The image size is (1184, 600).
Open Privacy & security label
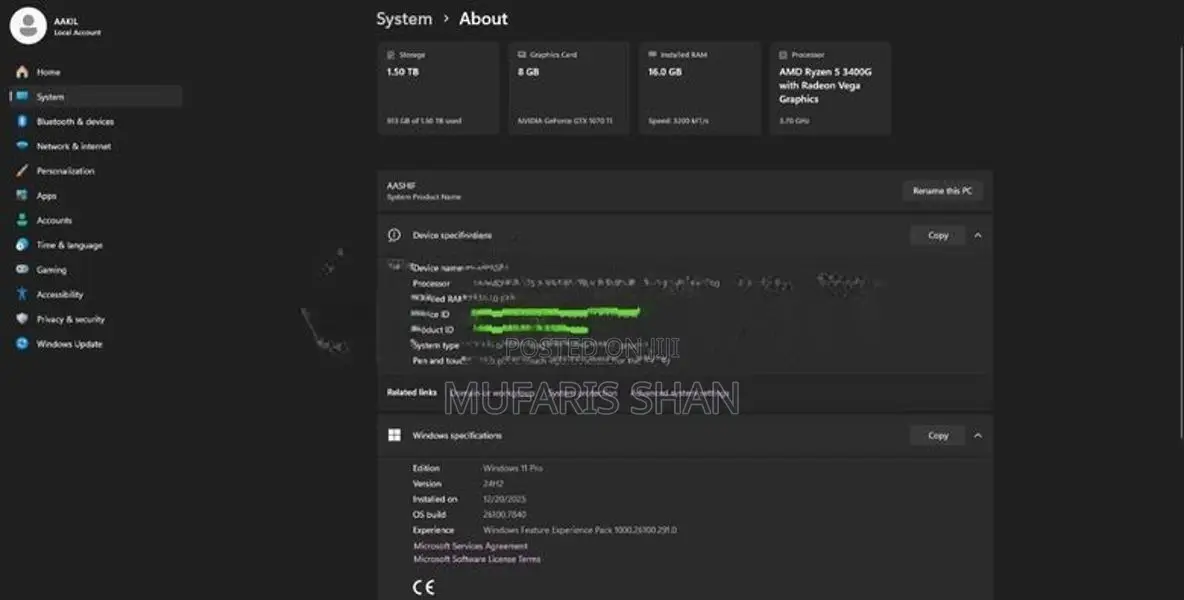click(x=71, y=319)
